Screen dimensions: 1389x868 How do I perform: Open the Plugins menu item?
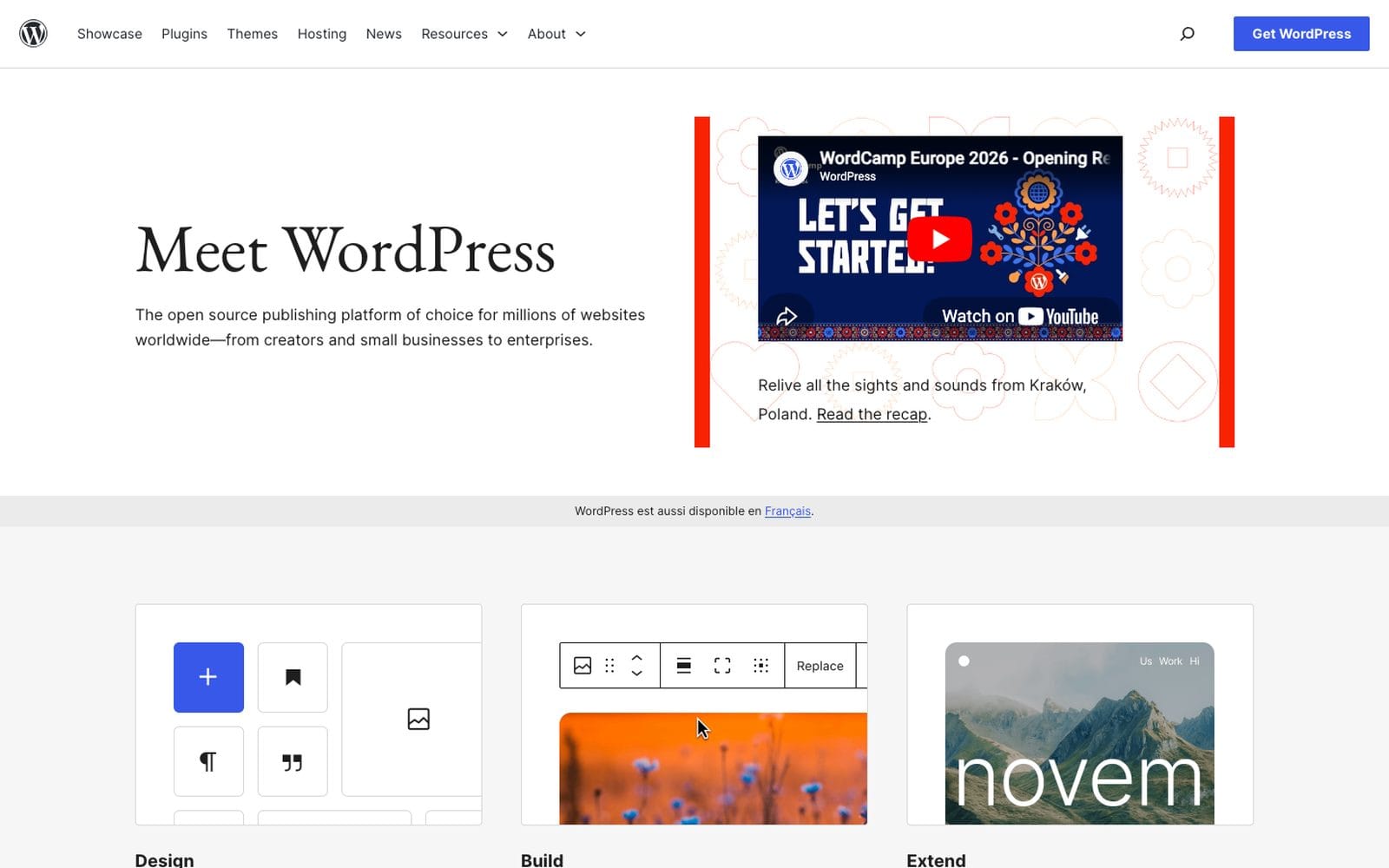coord(184,34)
